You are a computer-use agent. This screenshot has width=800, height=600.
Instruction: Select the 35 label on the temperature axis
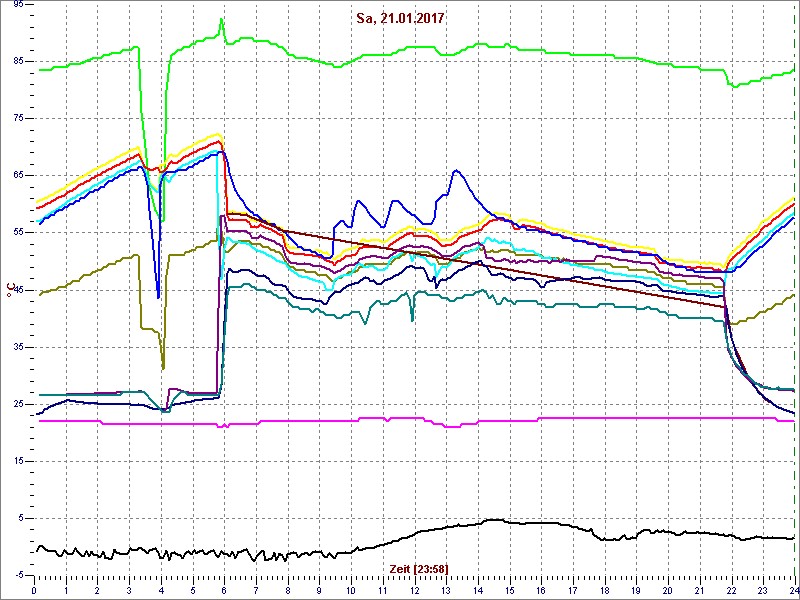click(18, 347)
